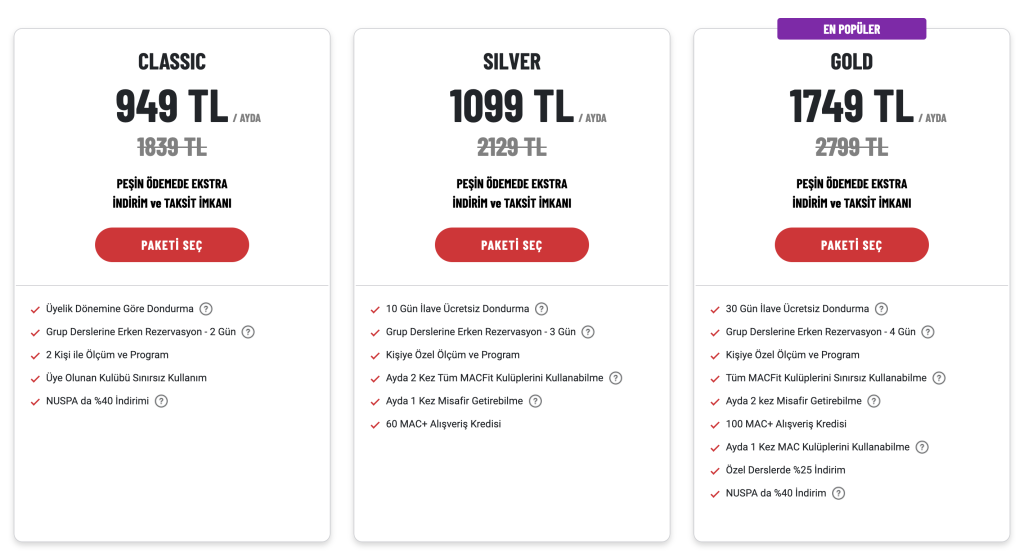1024x553 pixels.
Task: Pick the GOLD package PAKETİ SEÇ button
Action: (852, 245)
